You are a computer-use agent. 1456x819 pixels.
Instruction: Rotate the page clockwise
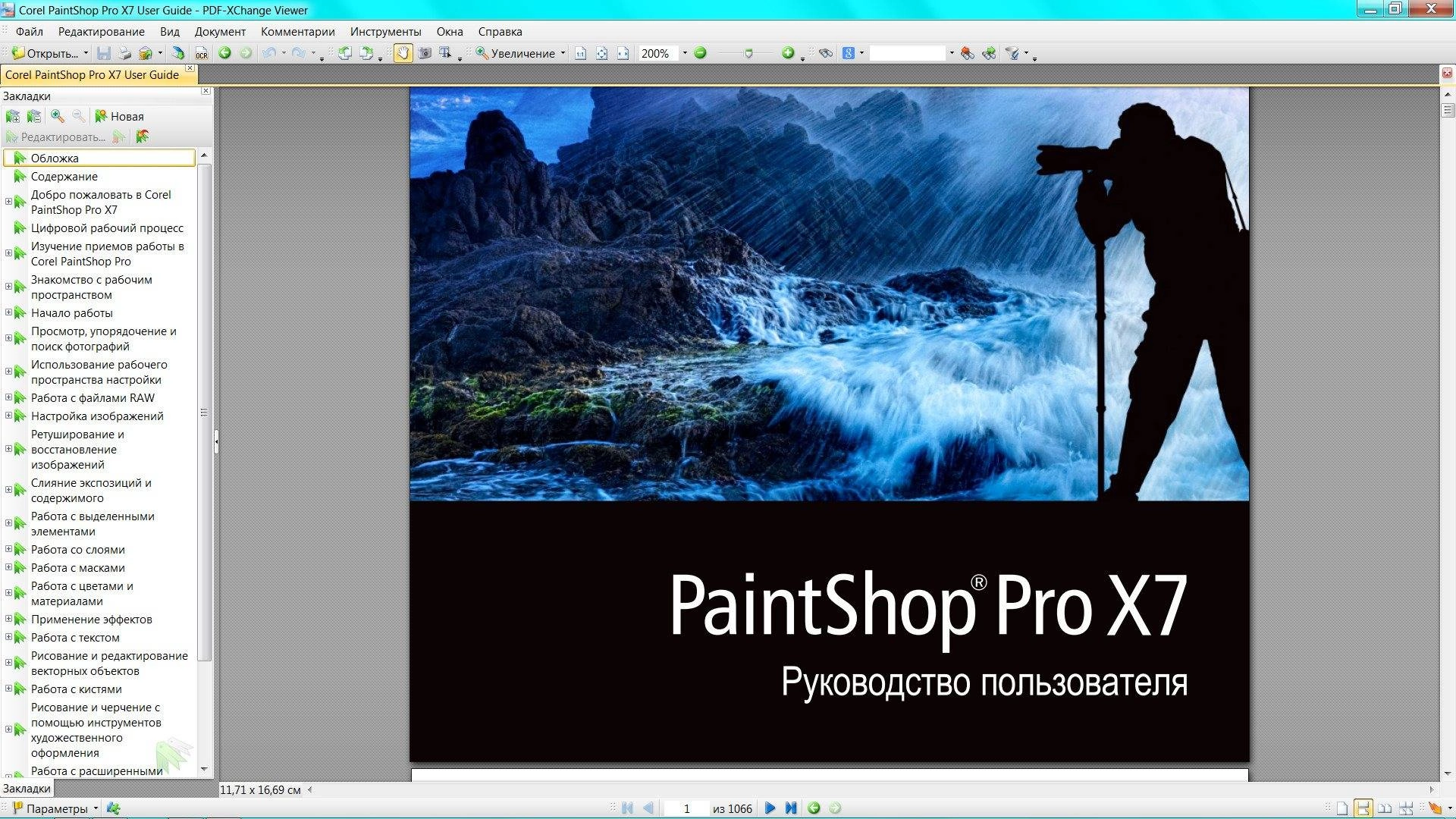pos(366,53)
